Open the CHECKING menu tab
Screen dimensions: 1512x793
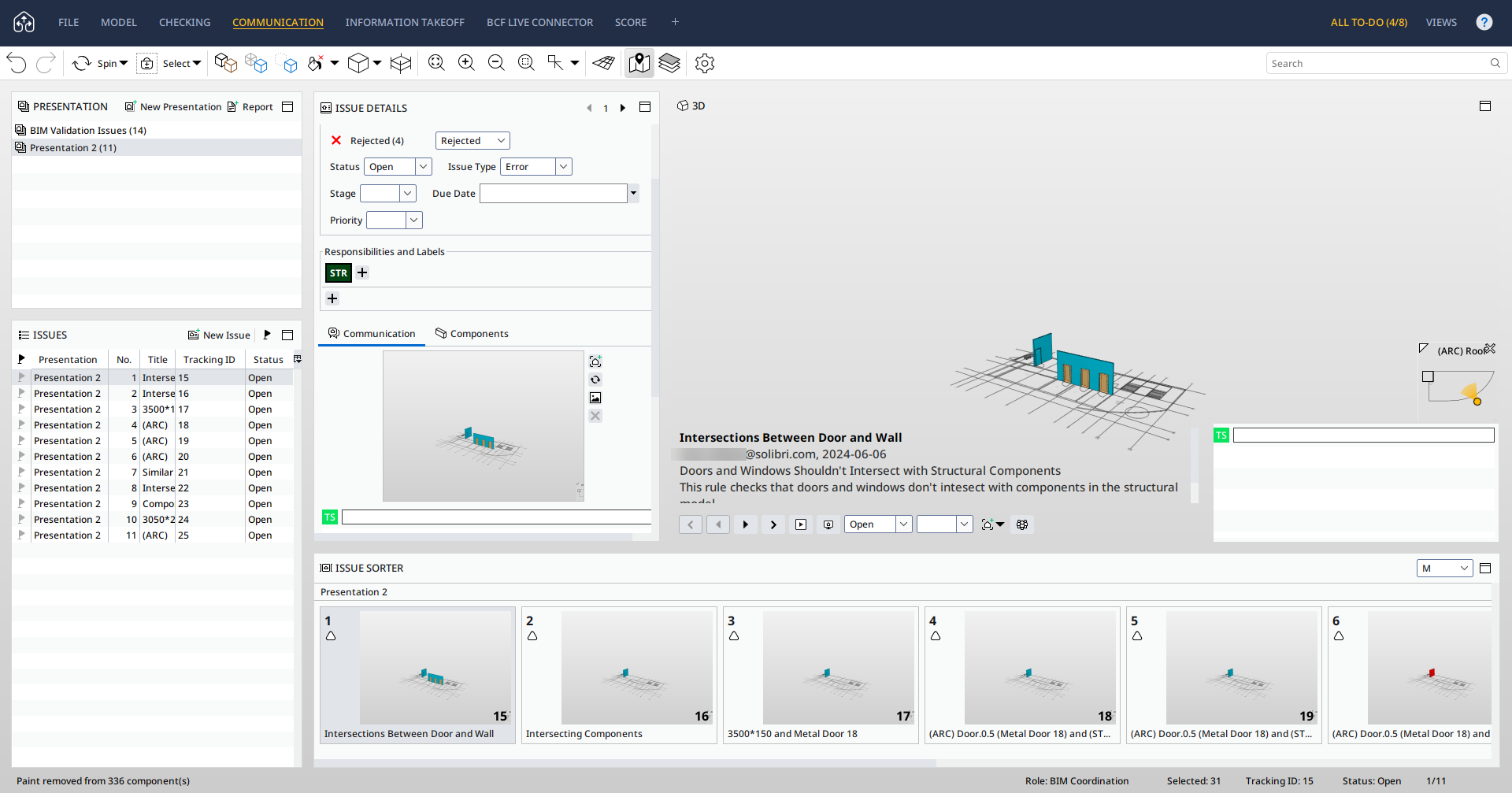point(184,22)
